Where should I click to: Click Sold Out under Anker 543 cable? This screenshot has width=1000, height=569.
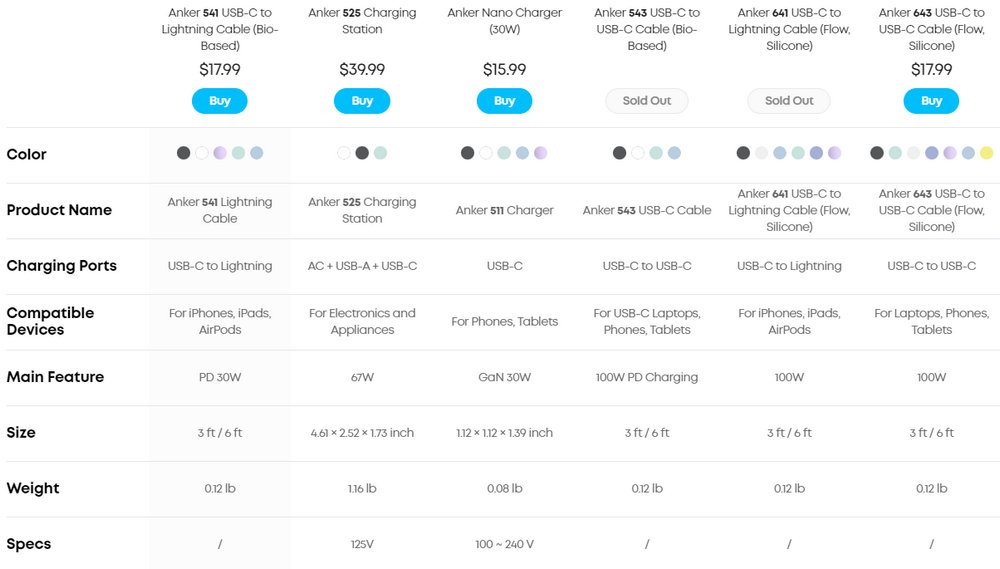[x=647, y=101]
